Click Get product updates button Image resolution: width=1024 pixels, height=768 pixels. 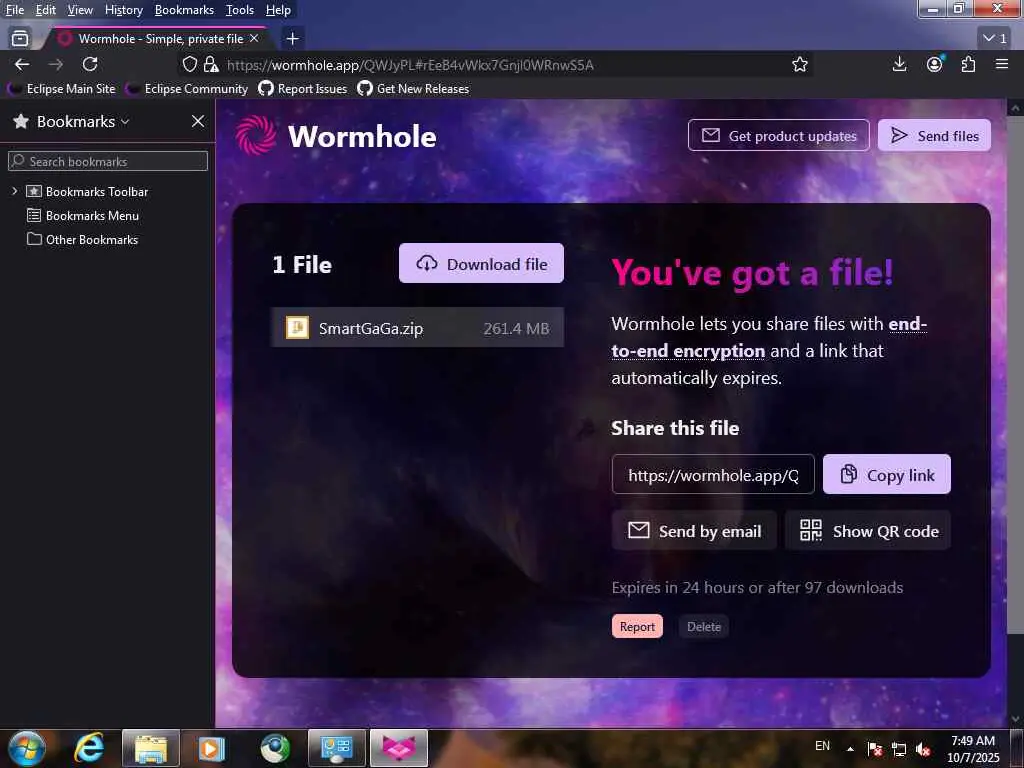tap(778, 135)
